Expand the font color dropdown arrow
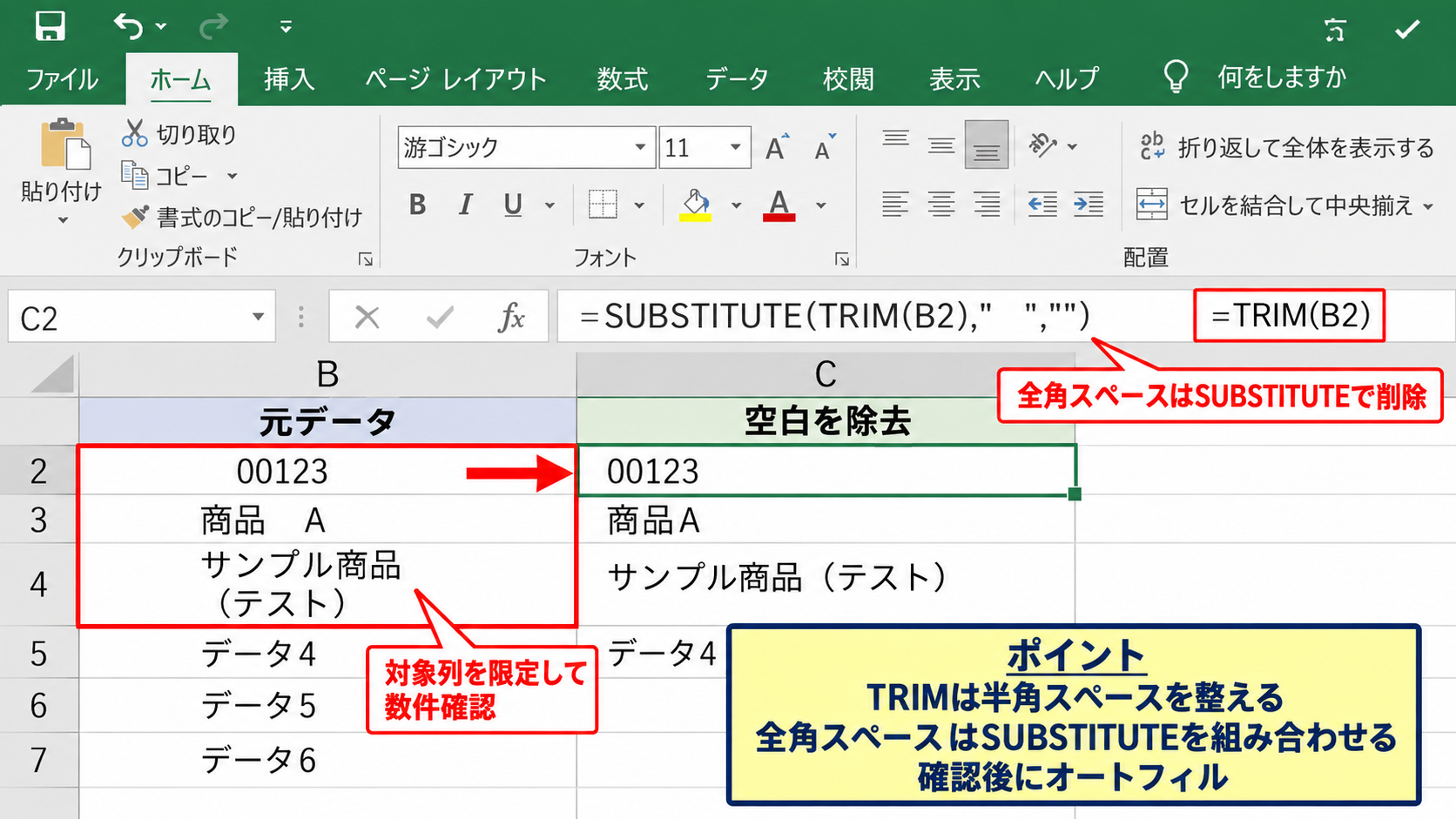Viewport: 1456px width, 819px height. pyautogui.click(x=821, y=206)
